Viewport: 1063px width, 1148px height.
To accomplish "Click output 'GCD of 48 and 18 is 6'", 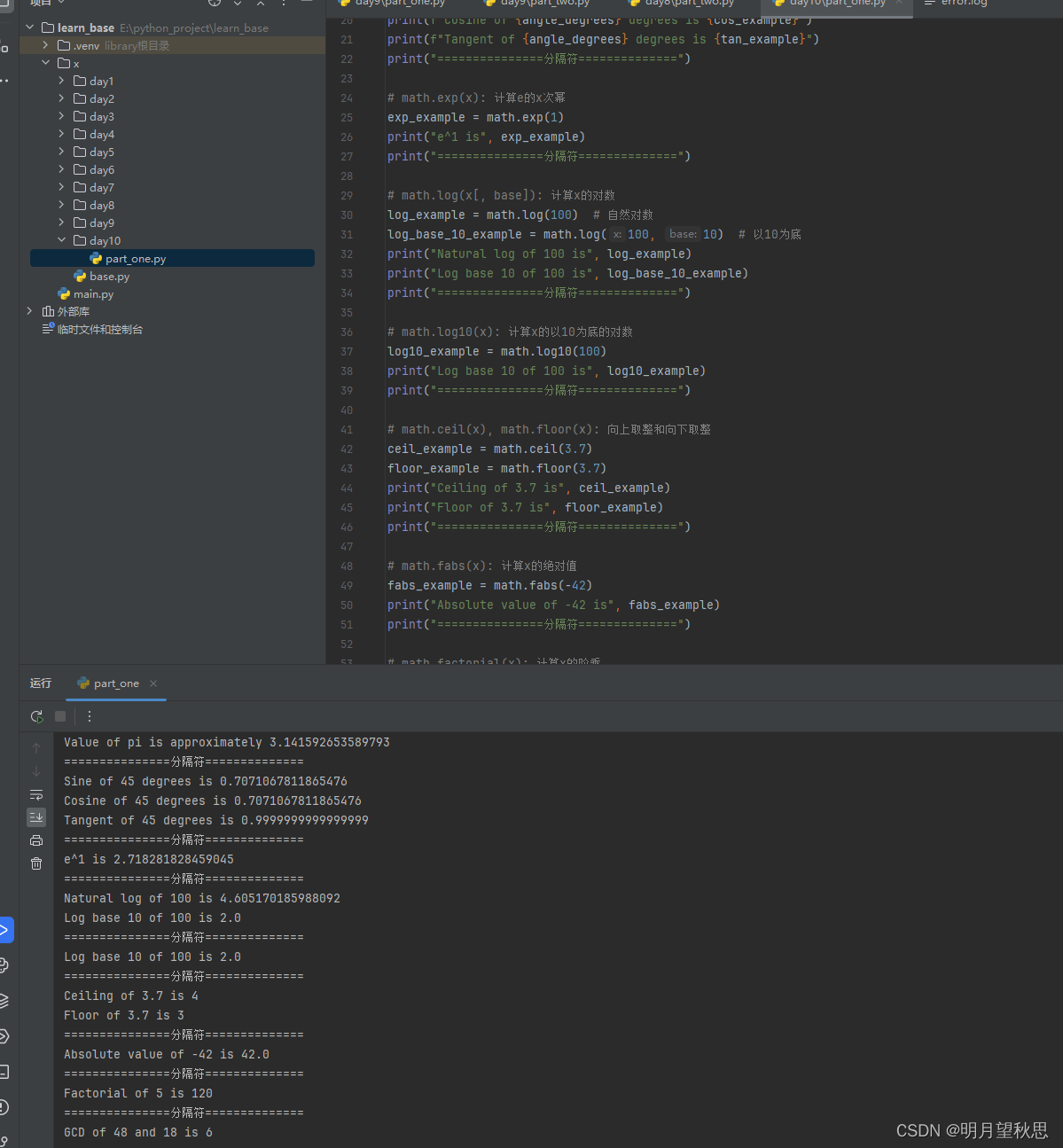I will 138,1132.
